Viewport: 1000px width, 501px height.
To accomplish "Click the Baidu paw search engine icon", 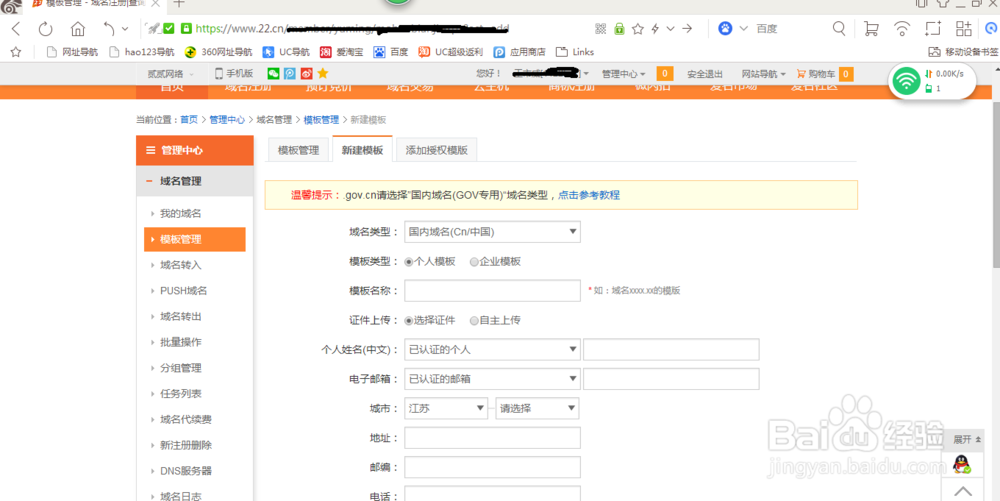I will click(726, 29).
